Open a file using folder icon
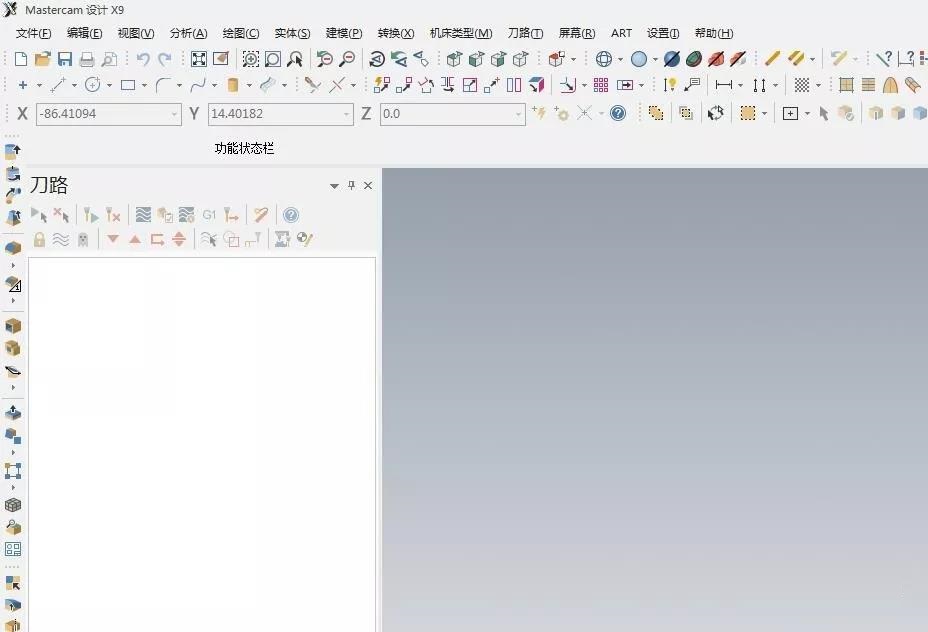 pyautogui.click(x=43, y=59)
